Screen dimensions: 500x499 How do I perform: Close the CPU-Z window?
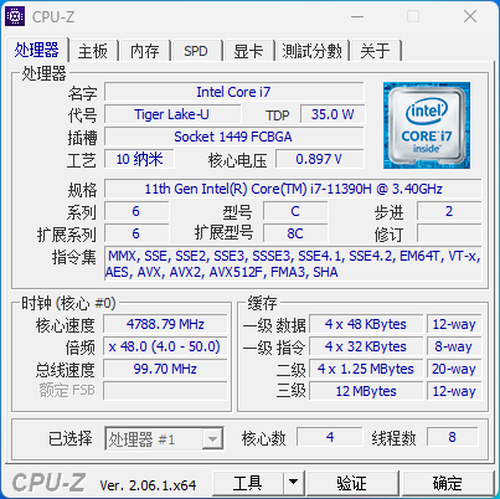coord(470,16)
